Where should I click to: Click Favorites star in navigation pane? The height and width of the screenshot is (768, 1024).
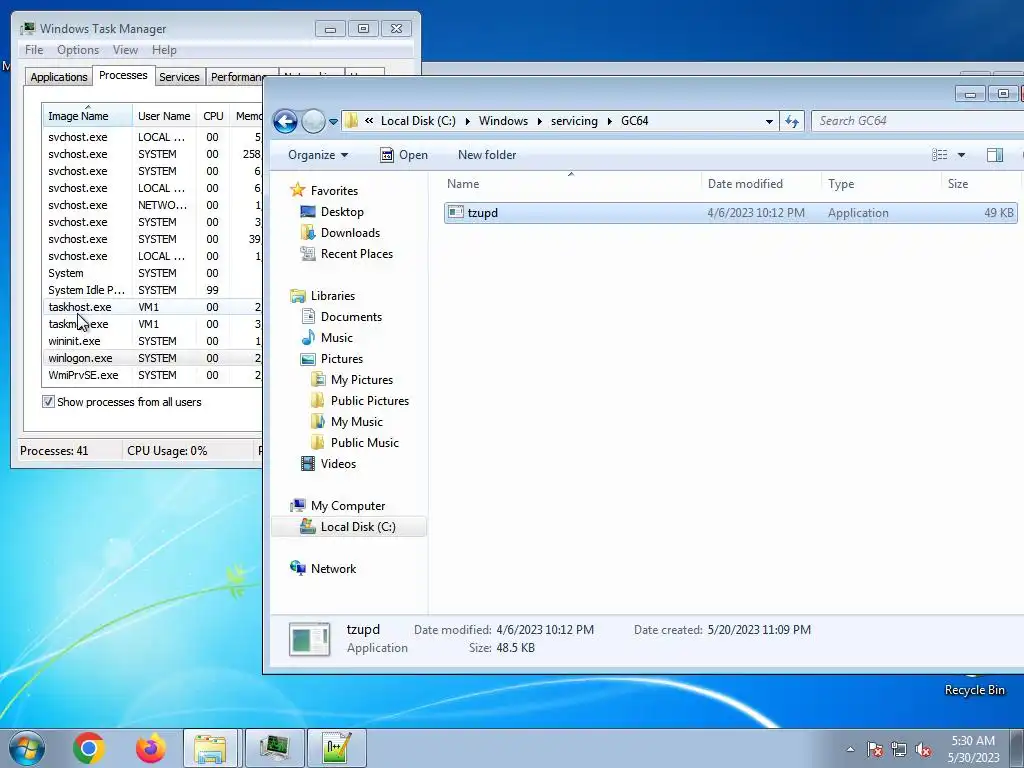pos(298,190)
